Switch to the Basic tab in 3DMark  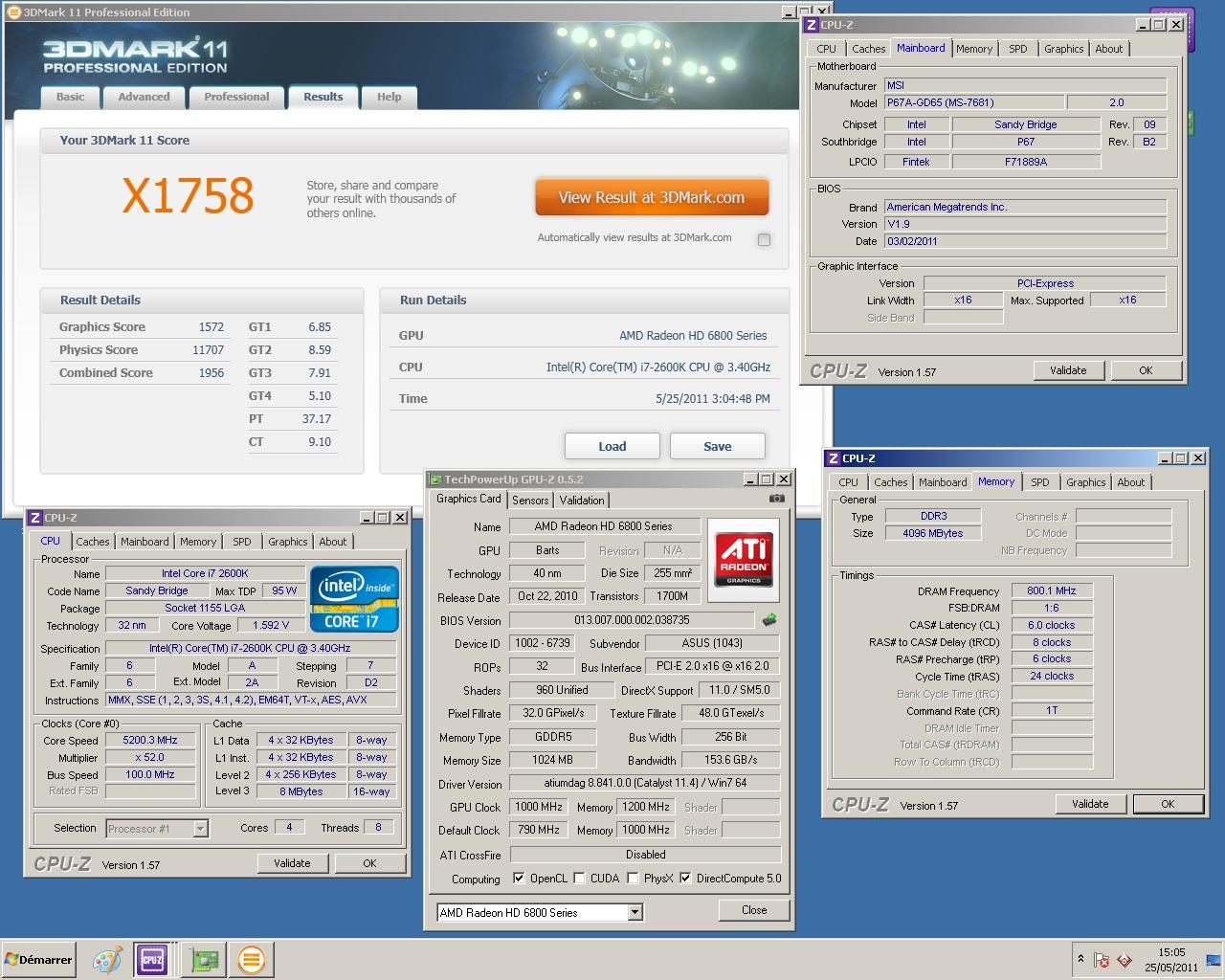[x=71, y=97]
